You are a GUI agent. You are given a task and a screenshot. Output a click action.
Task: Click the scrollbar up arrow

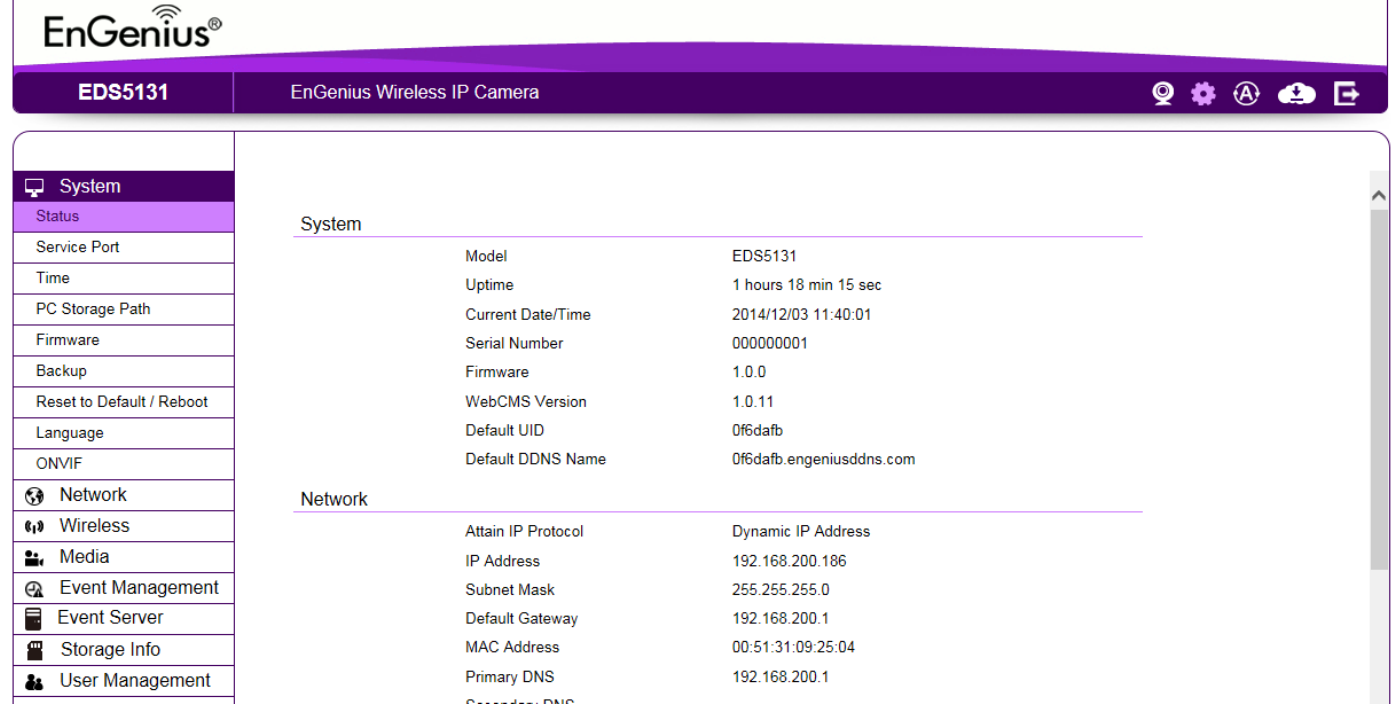pyautogui.click(x=1379, y=196)
